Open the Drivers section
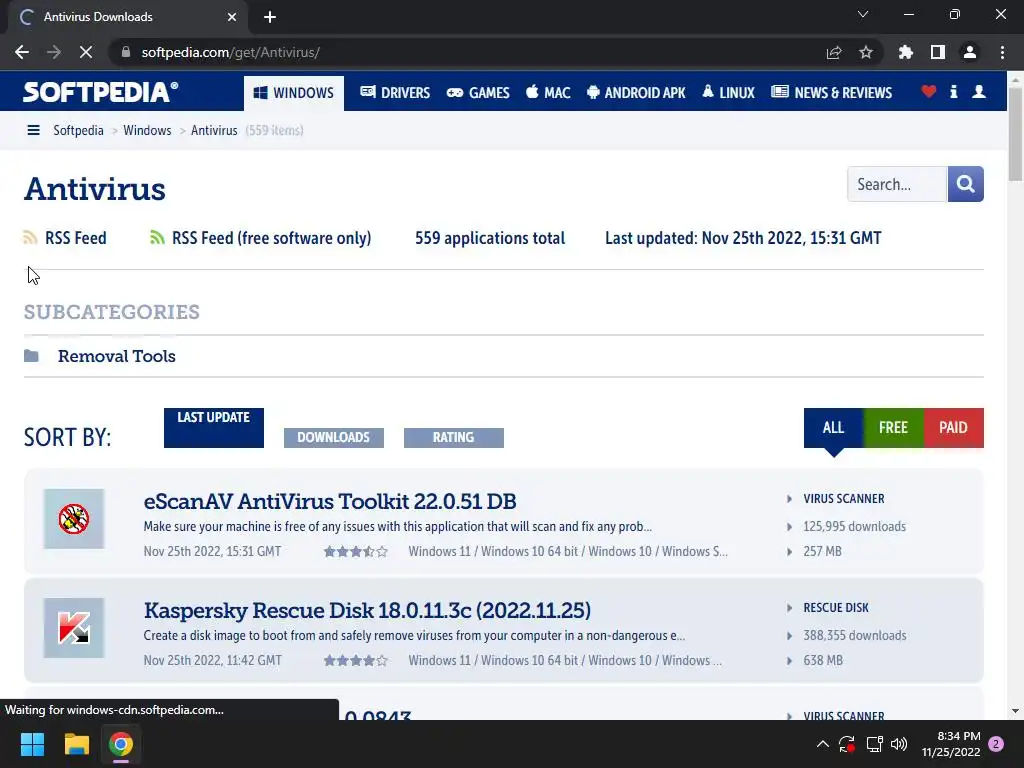1024x768 pixels. point(395,93)
